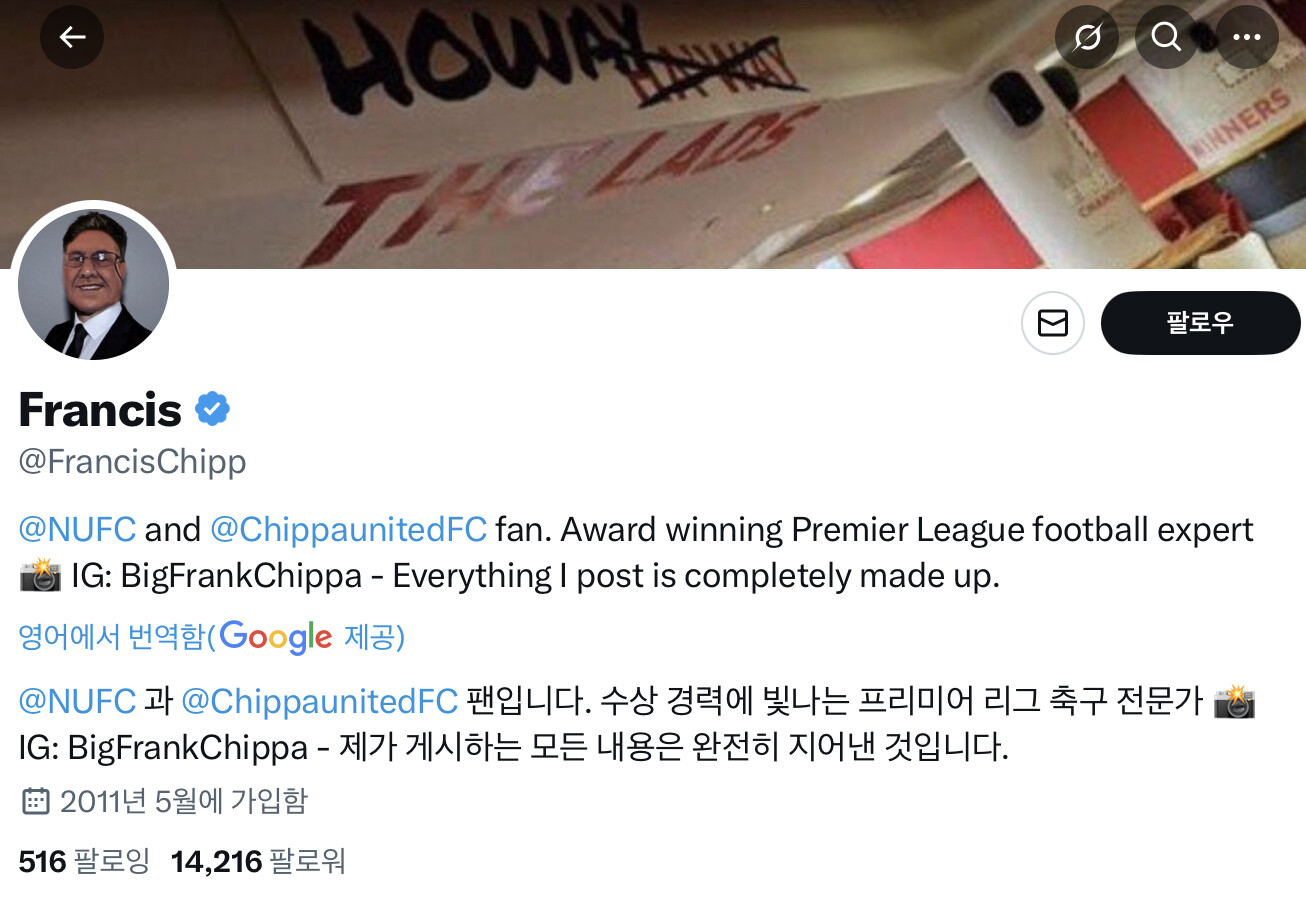Open @NUFC mention in the English bio

[77, 528]
